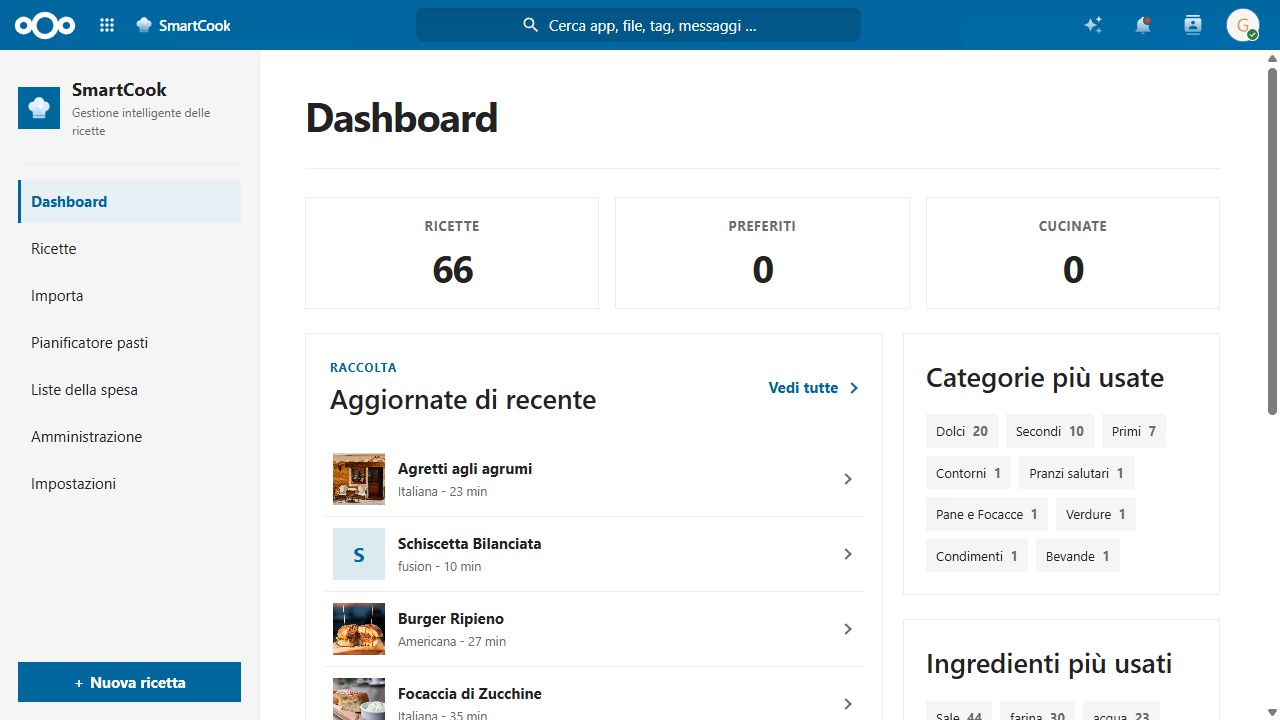Open the 'Schiscetta Bilanciata' recipe title
Viewport: 1280px width, 720px height.
(x=469, y=544)
